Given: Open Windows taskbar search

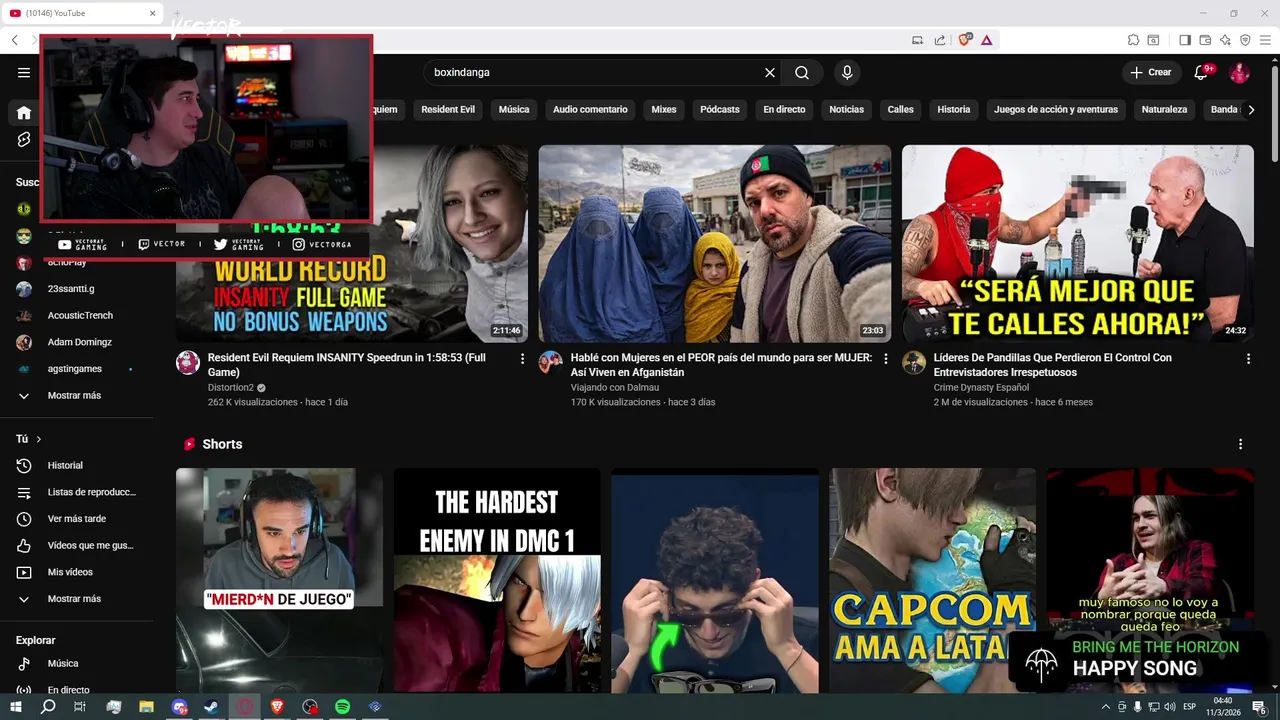Looking at the screenshot, I should [48, 706].
